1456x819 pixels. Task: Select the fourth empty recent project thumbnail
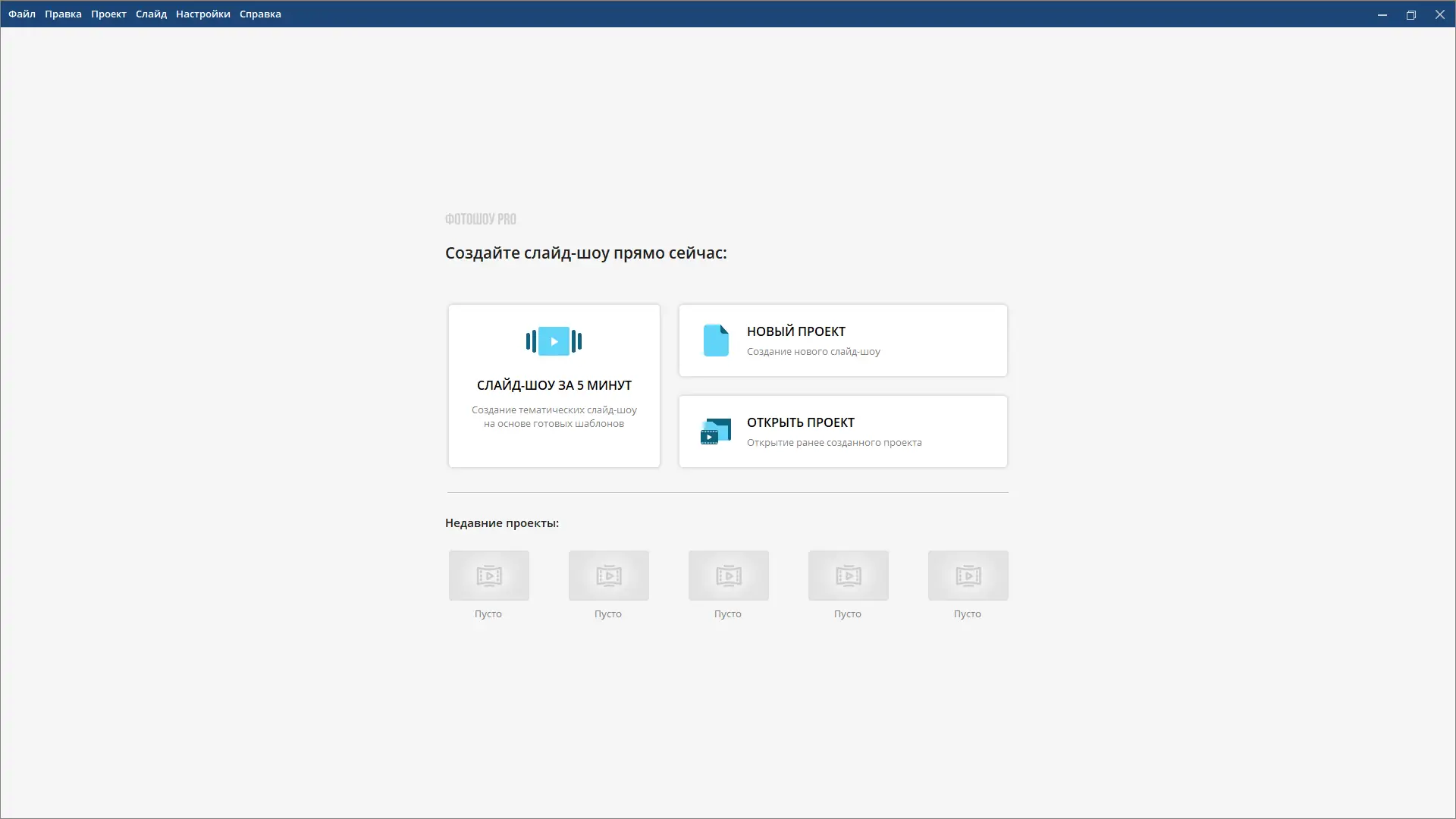coord(849,576)
